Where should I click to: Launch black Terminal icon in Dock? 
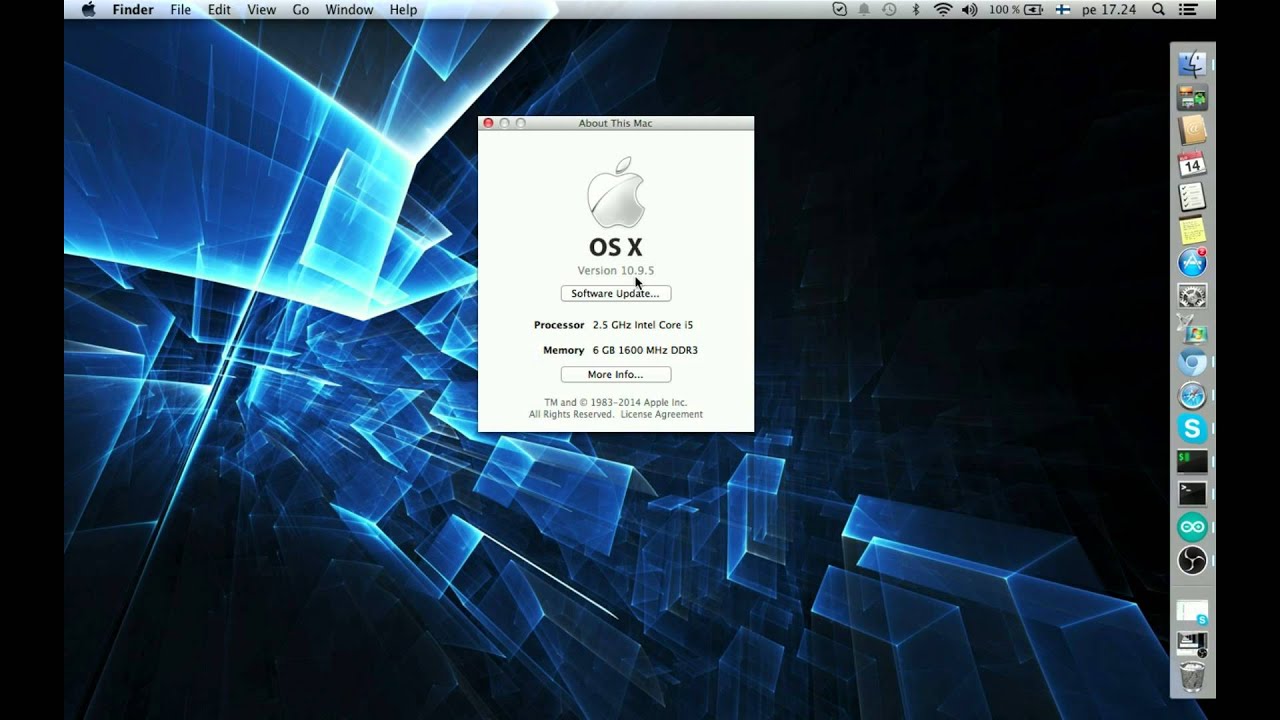tap(1192, 494)
